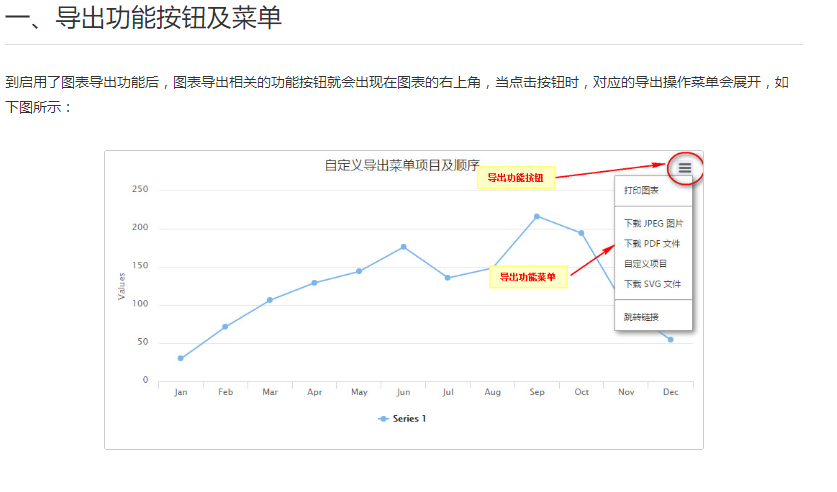Click the Oct x-axis label
This screenshot has width=837, height=492.
tap(582, 392)
